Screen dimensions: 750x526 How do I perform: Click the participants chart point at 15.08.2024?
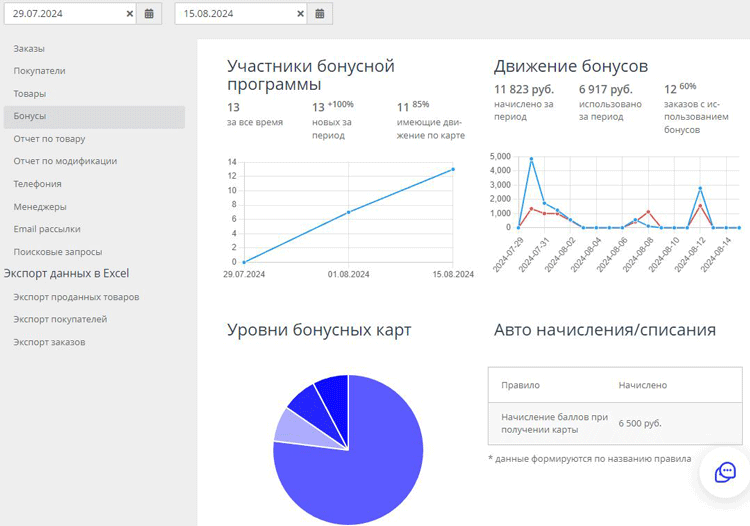pos(453,169)
